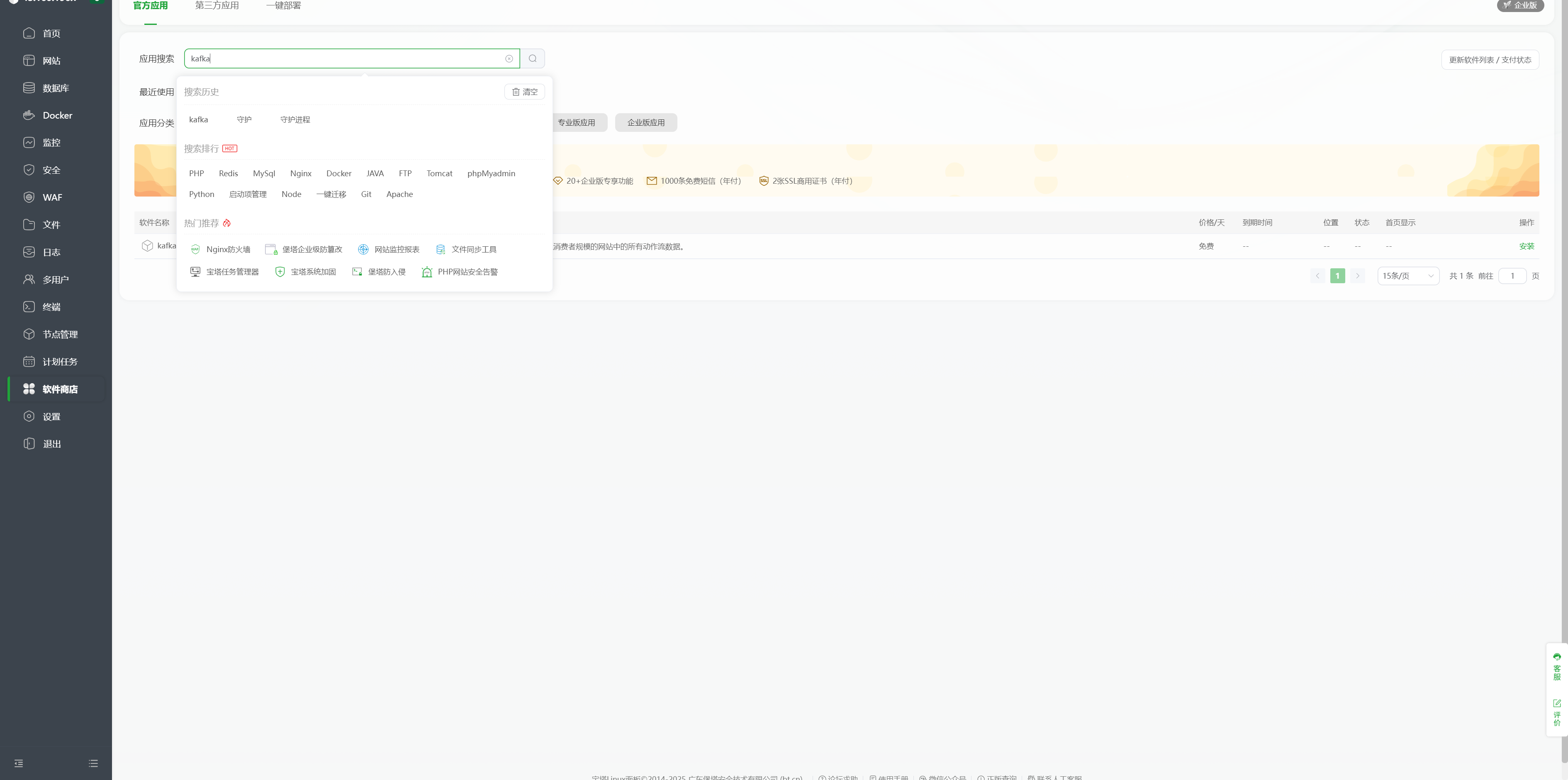Screen dimensions: 1568x780
Task: Open the 终端 terminal icon
Action: point(29,306)
